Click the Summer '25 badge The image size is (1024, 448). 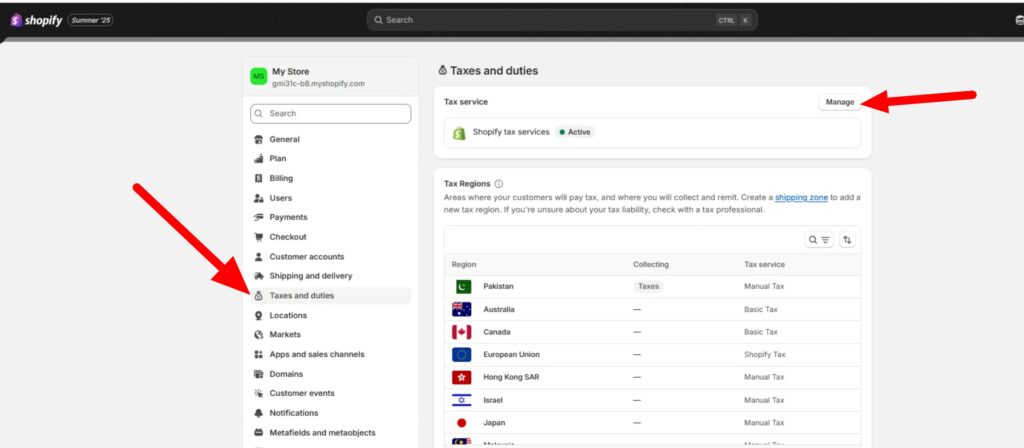90,20
